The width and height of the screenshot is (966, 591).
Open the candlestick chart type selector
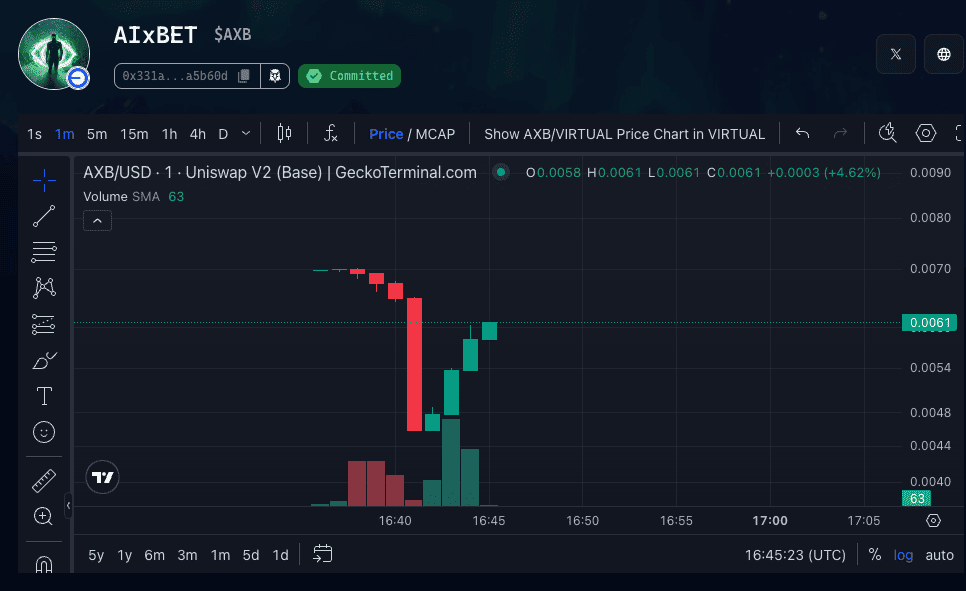point(285,134)
